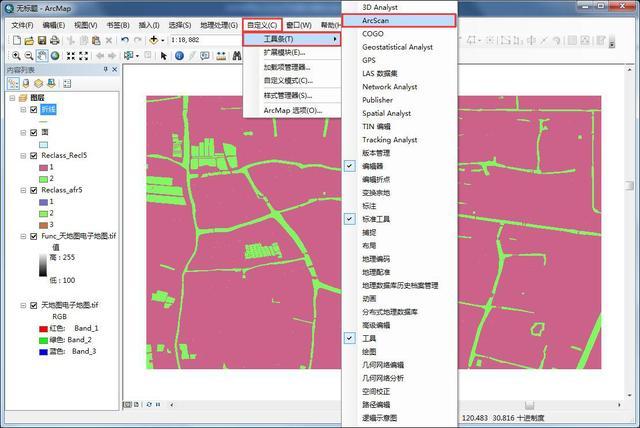
Task: Click the Fixed Zoom In icon
Action: click(71, 56)
